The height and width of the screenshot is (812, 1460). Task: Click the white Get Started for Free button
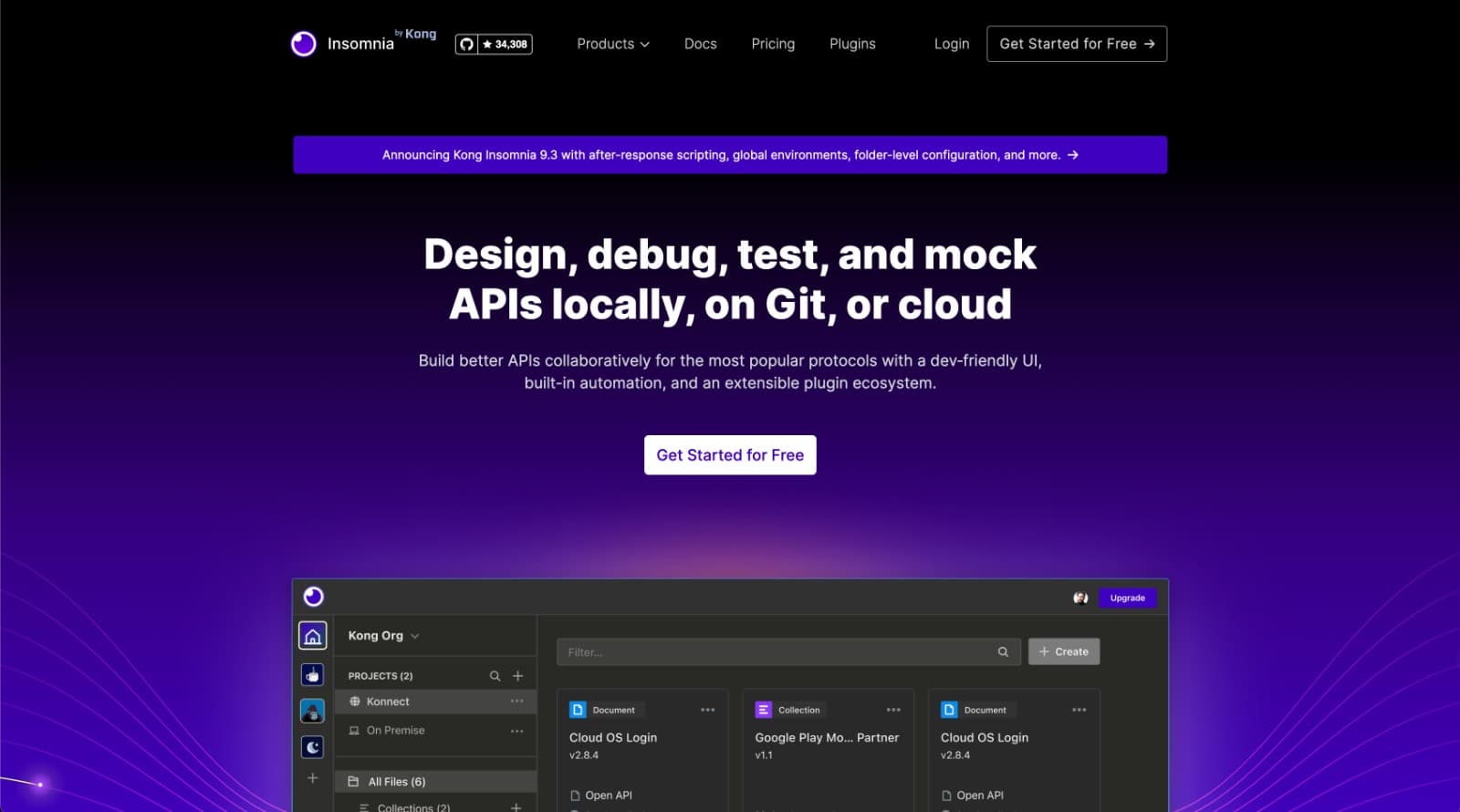[730, 455]
